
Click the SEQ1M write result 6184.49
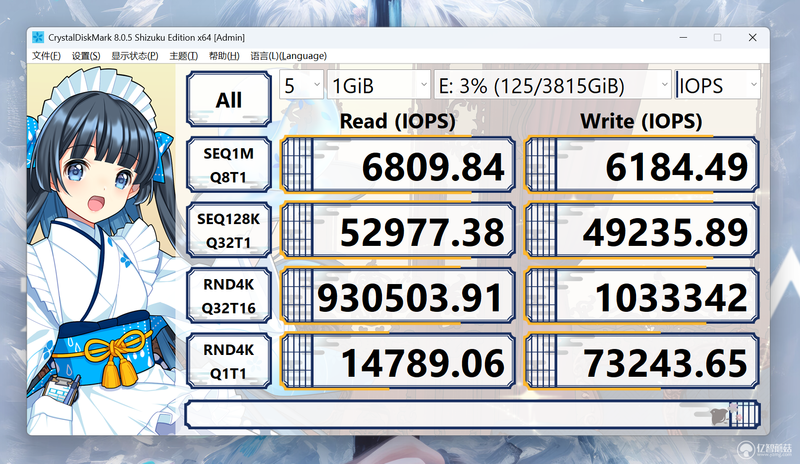642,165
